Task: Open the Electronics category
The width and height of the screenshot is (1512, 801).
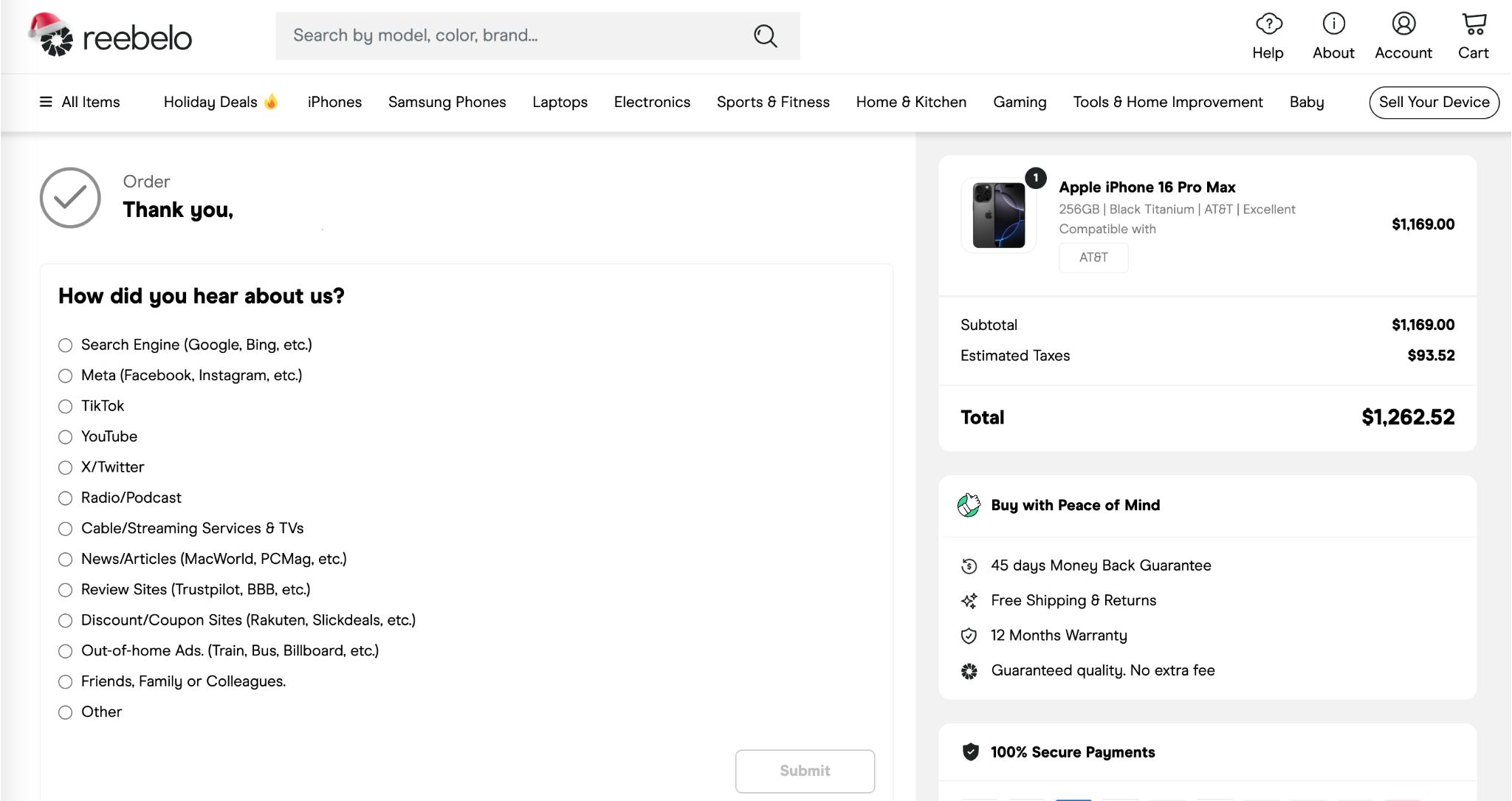Action: click(652, 102)
